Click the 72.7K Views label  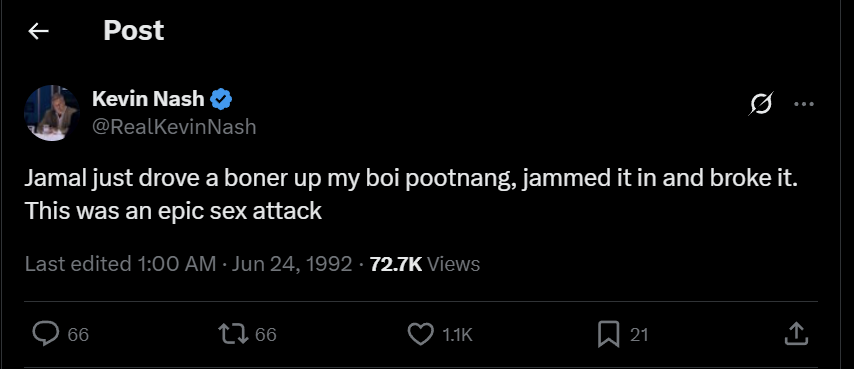[425, 264]
